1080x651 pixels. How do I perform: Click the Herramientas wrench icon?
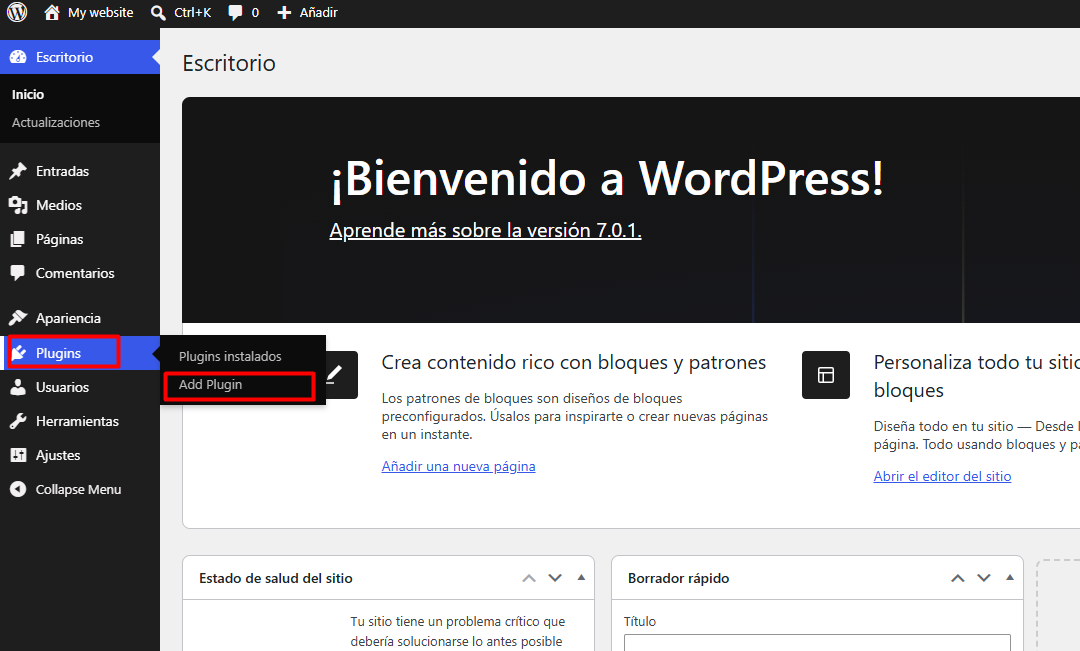[18, 421]
